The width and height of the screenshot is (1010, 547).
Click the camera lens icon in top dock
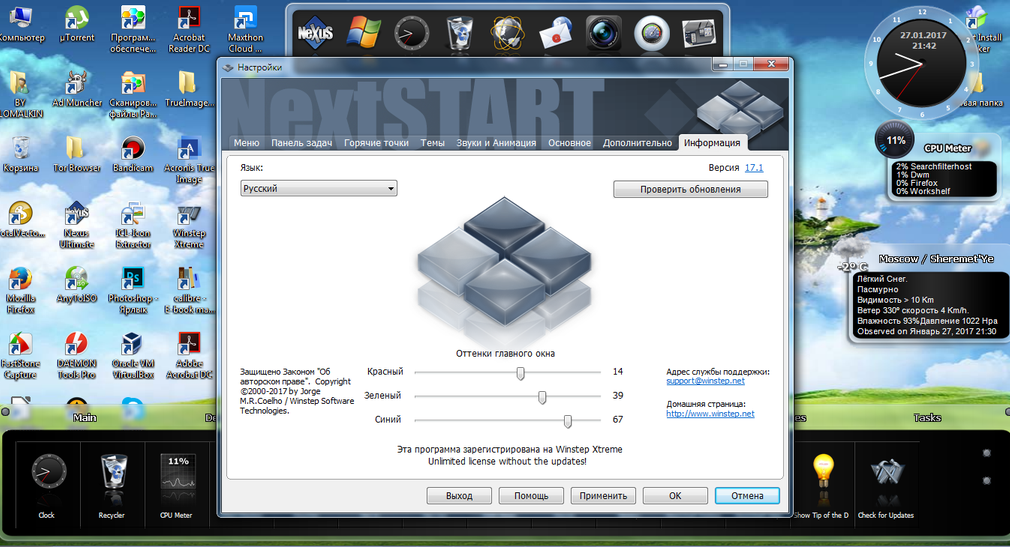point(603,34)
